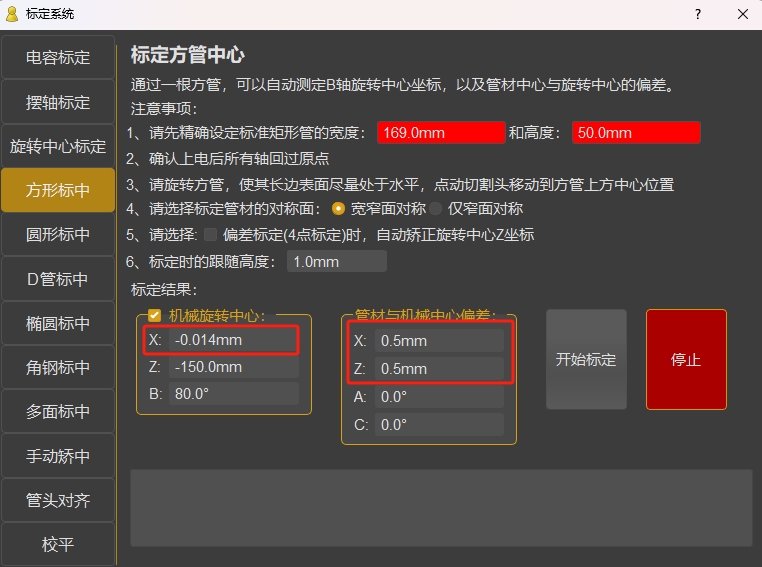Click mechanical center B 80.0° field

234,394
